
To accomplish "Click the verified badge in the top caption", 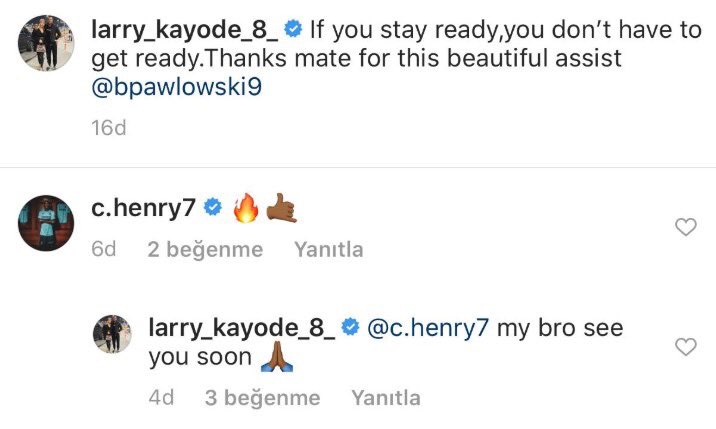I will [293, 29].
